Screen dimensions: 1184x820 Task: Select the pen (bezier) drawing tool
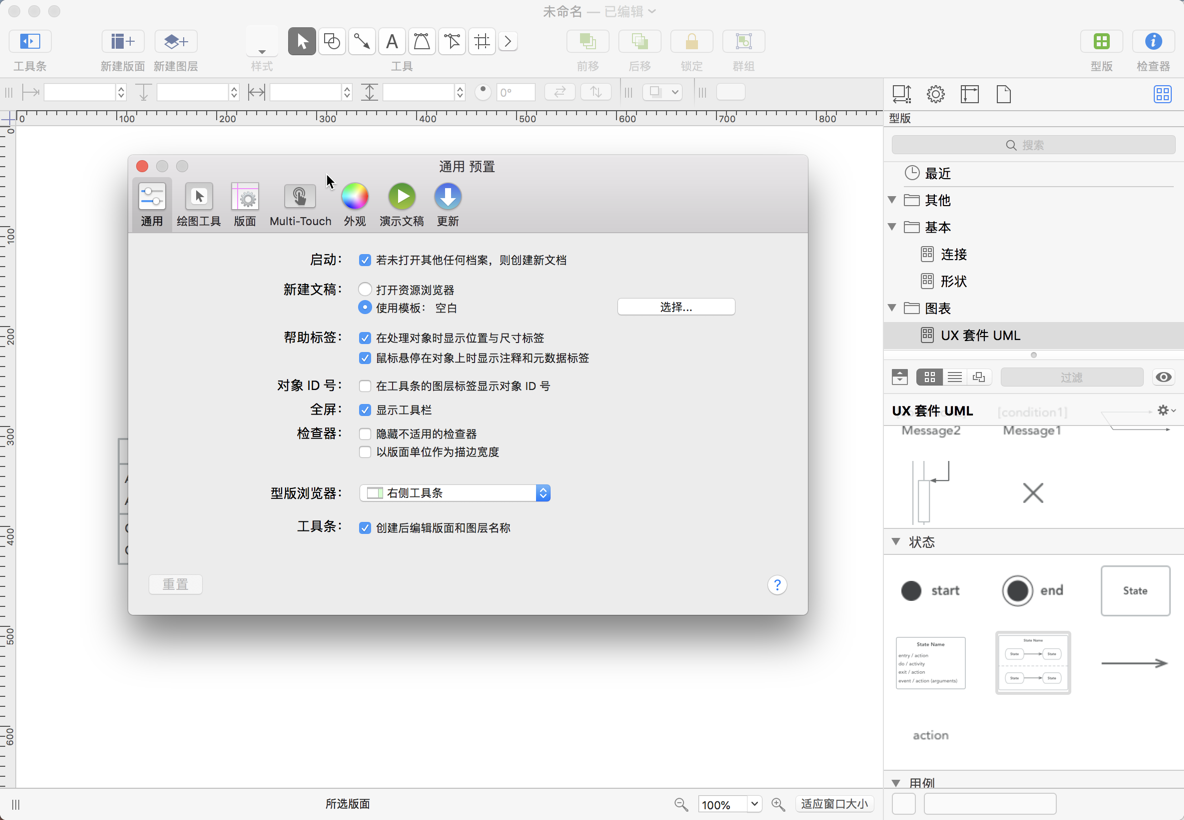[x=422, y=41]
